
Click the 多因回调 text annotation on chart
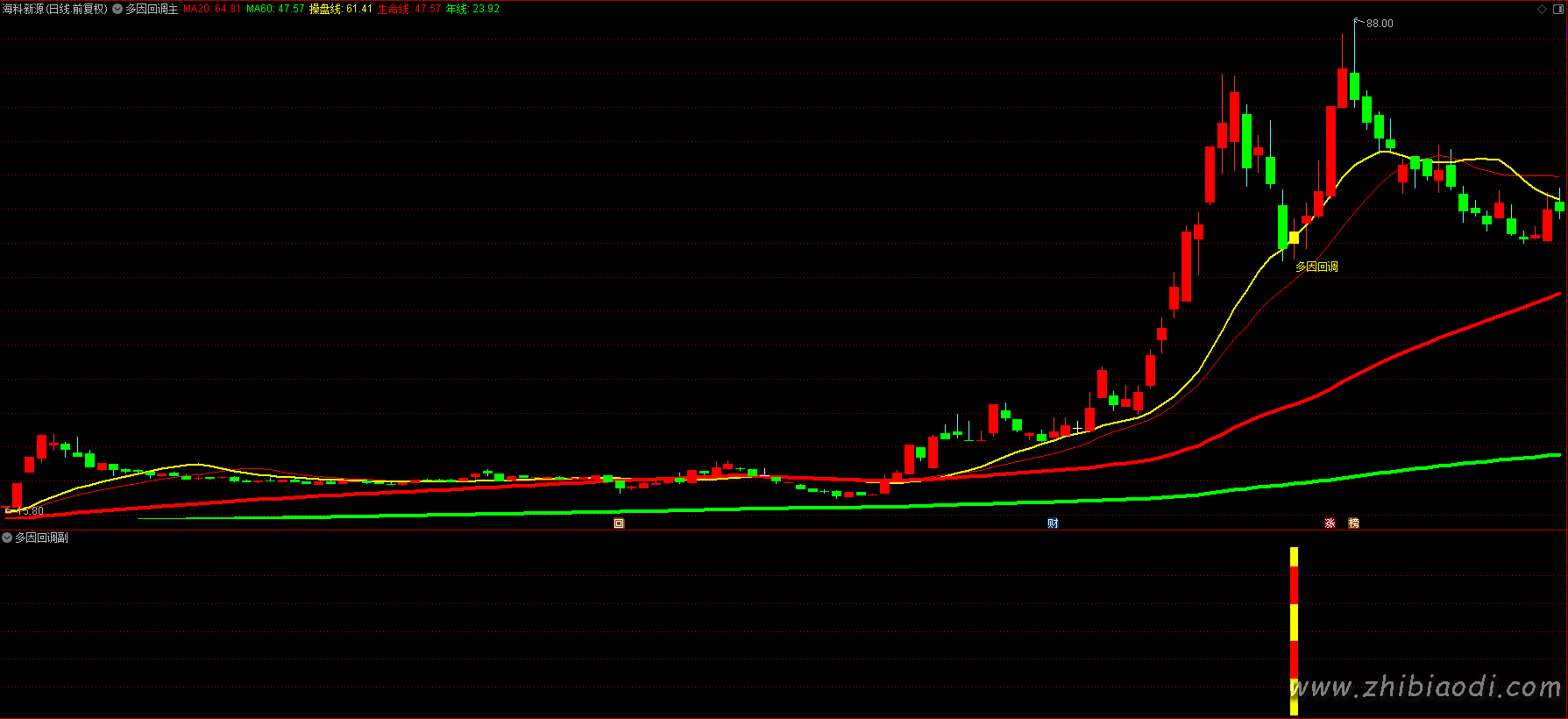(x=1316, y=267)
